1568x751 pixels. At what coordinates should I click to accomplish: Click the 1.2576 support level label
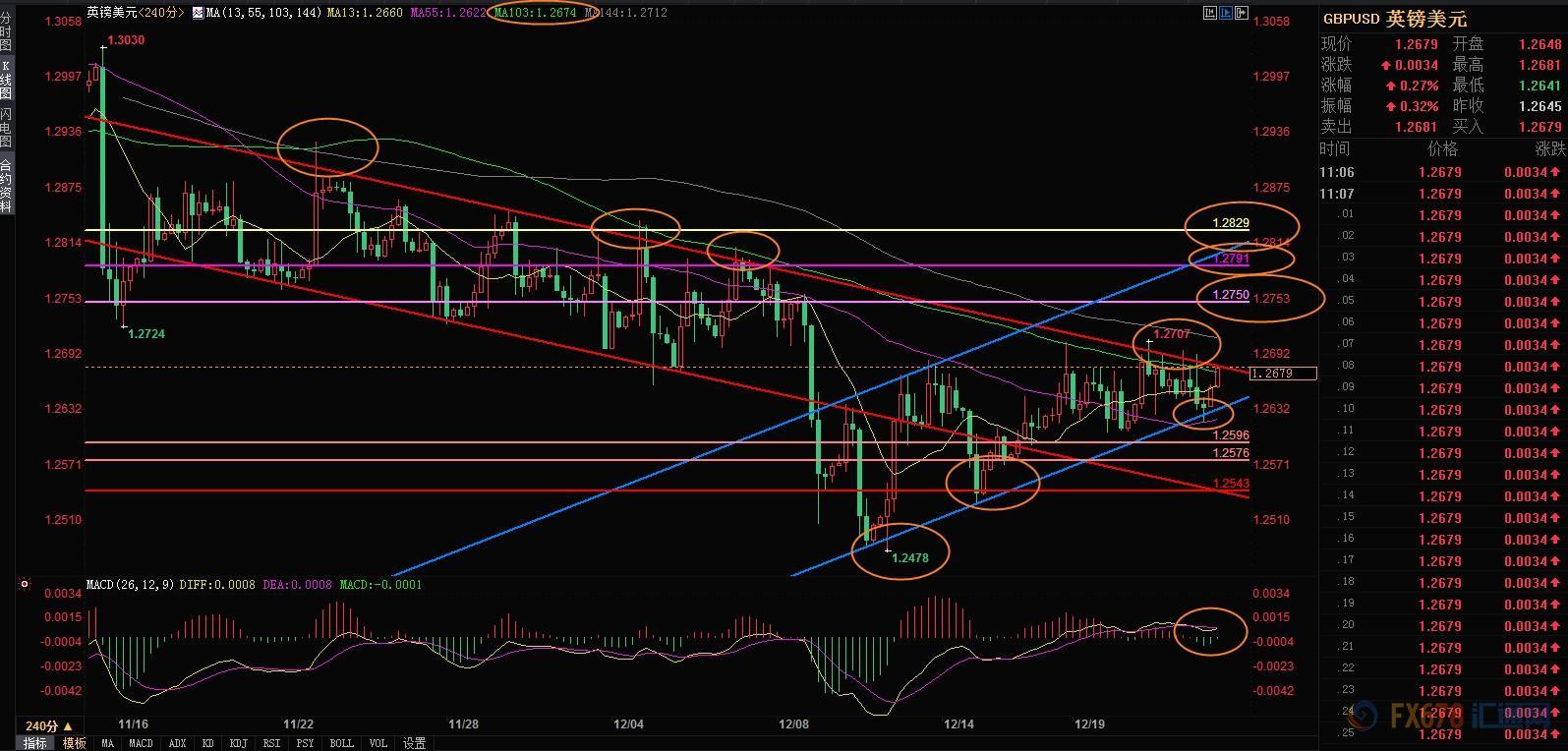(1231, 453)
